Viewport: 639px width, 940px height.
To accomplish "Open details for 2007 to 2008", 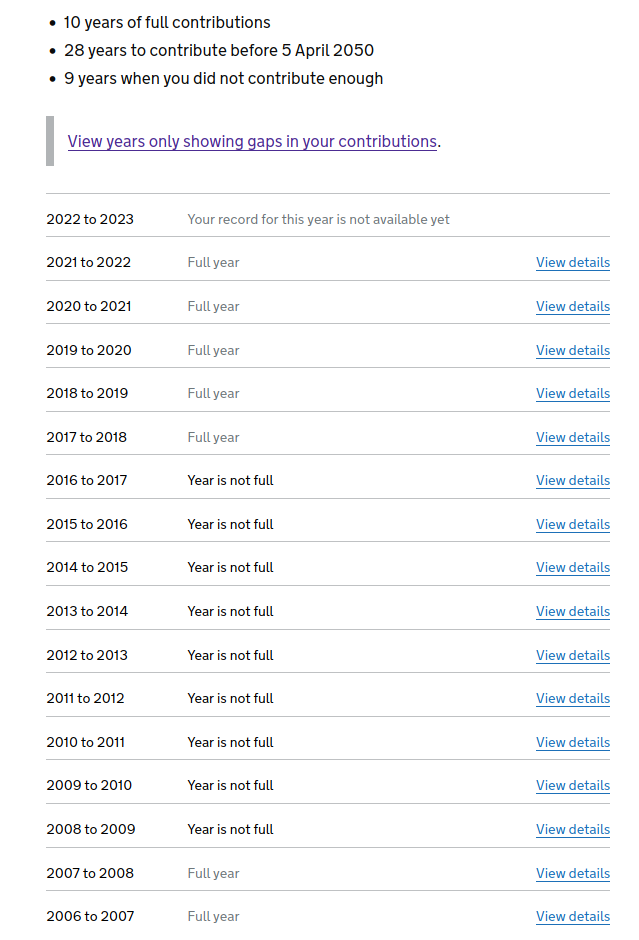I will pos(572,874).
